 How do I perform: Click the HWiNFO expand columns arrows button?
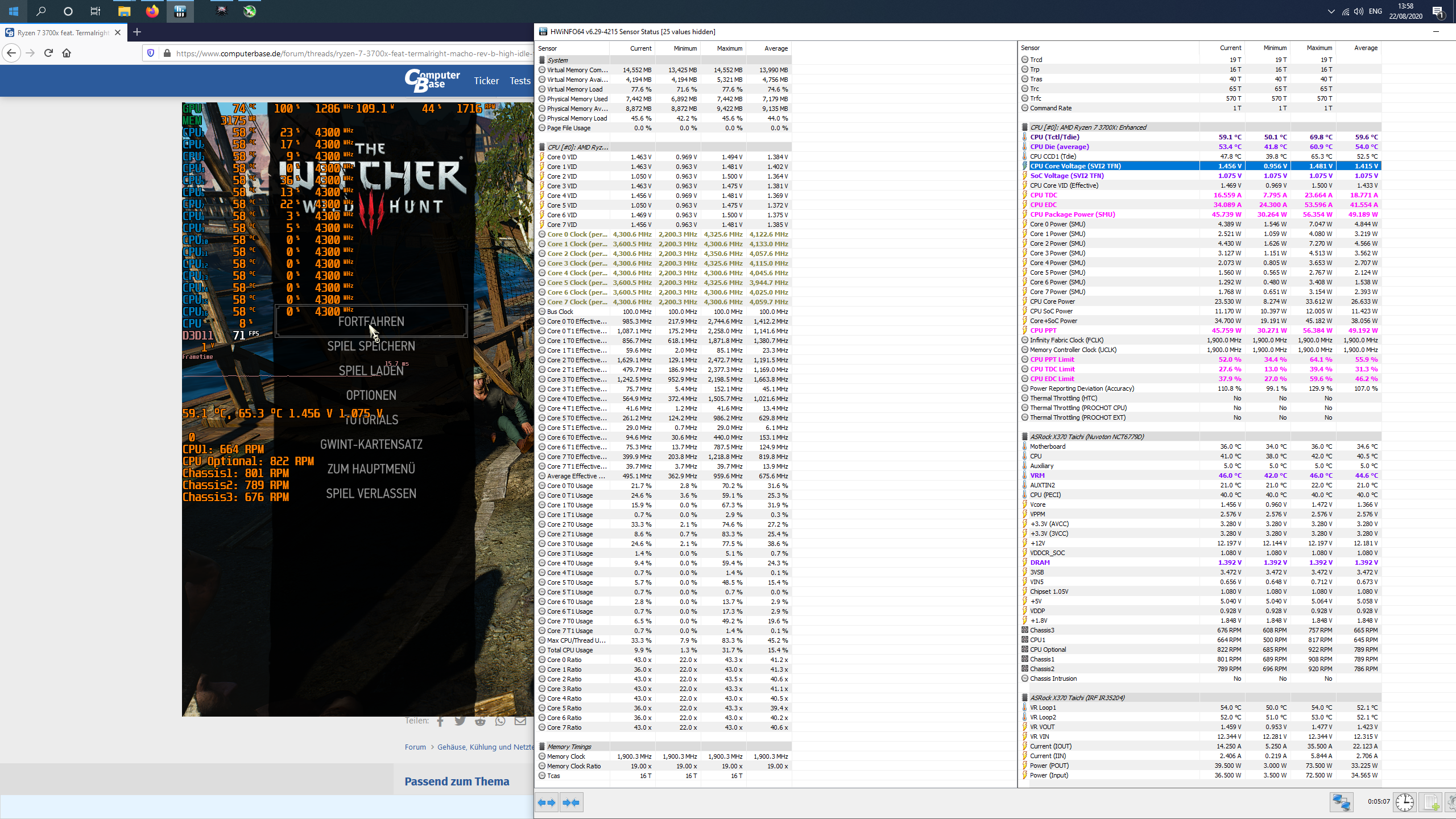pyautogui.click(x=547, y=803)
